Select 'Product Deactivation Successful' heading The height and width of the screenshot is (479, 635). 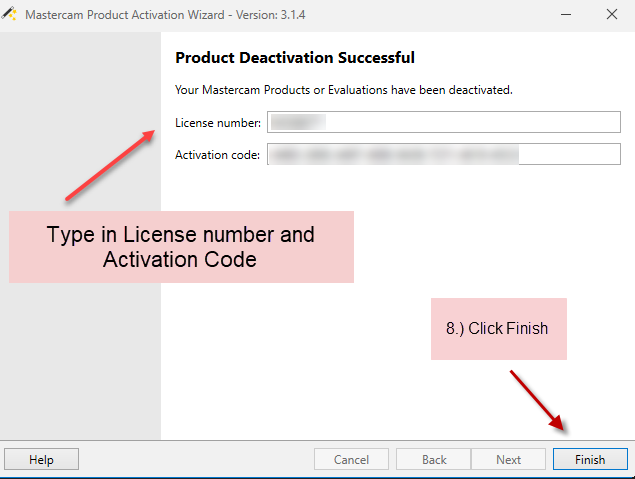pos(295,57)
